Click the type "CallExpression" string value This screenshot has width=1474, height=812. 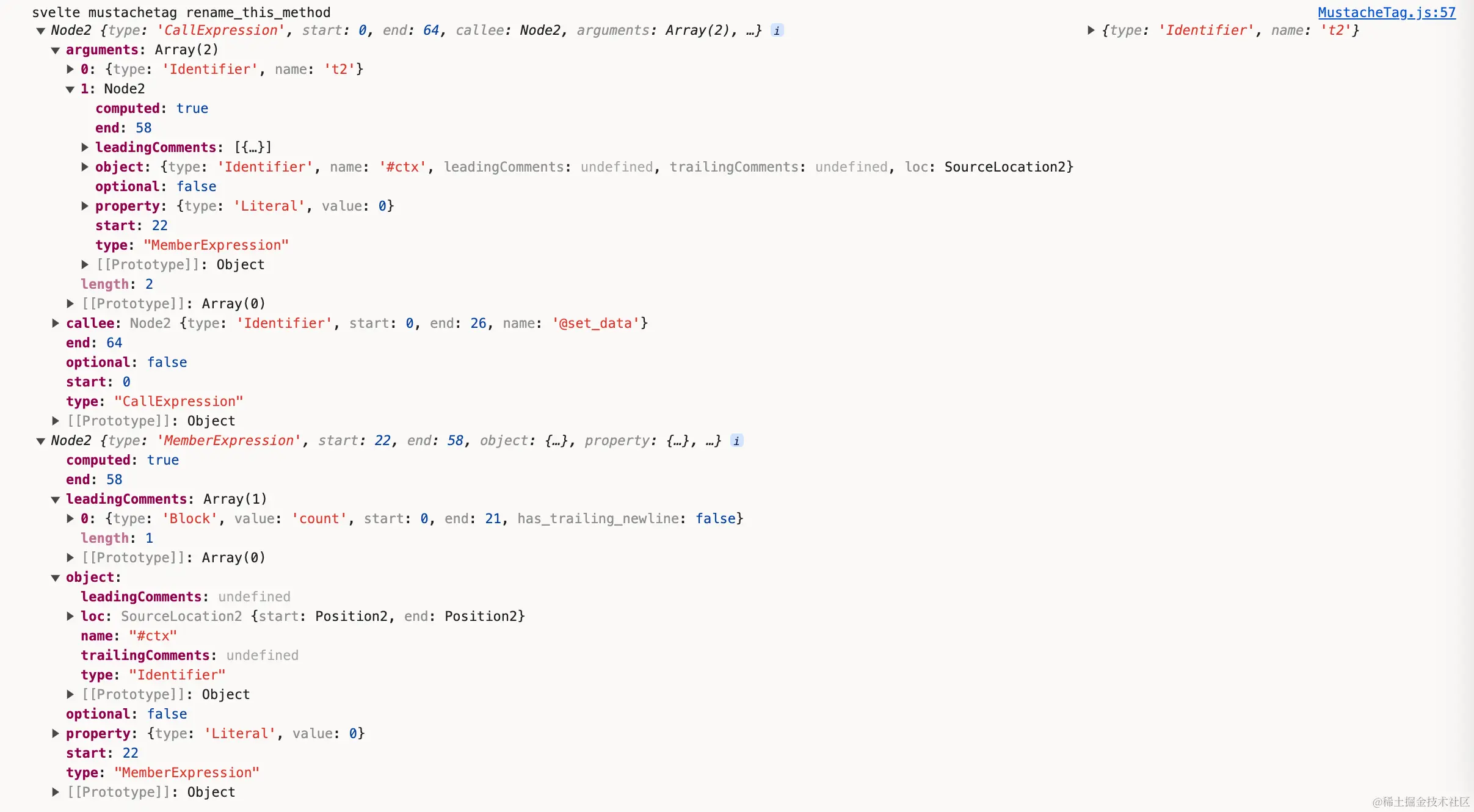coord(178,402)
